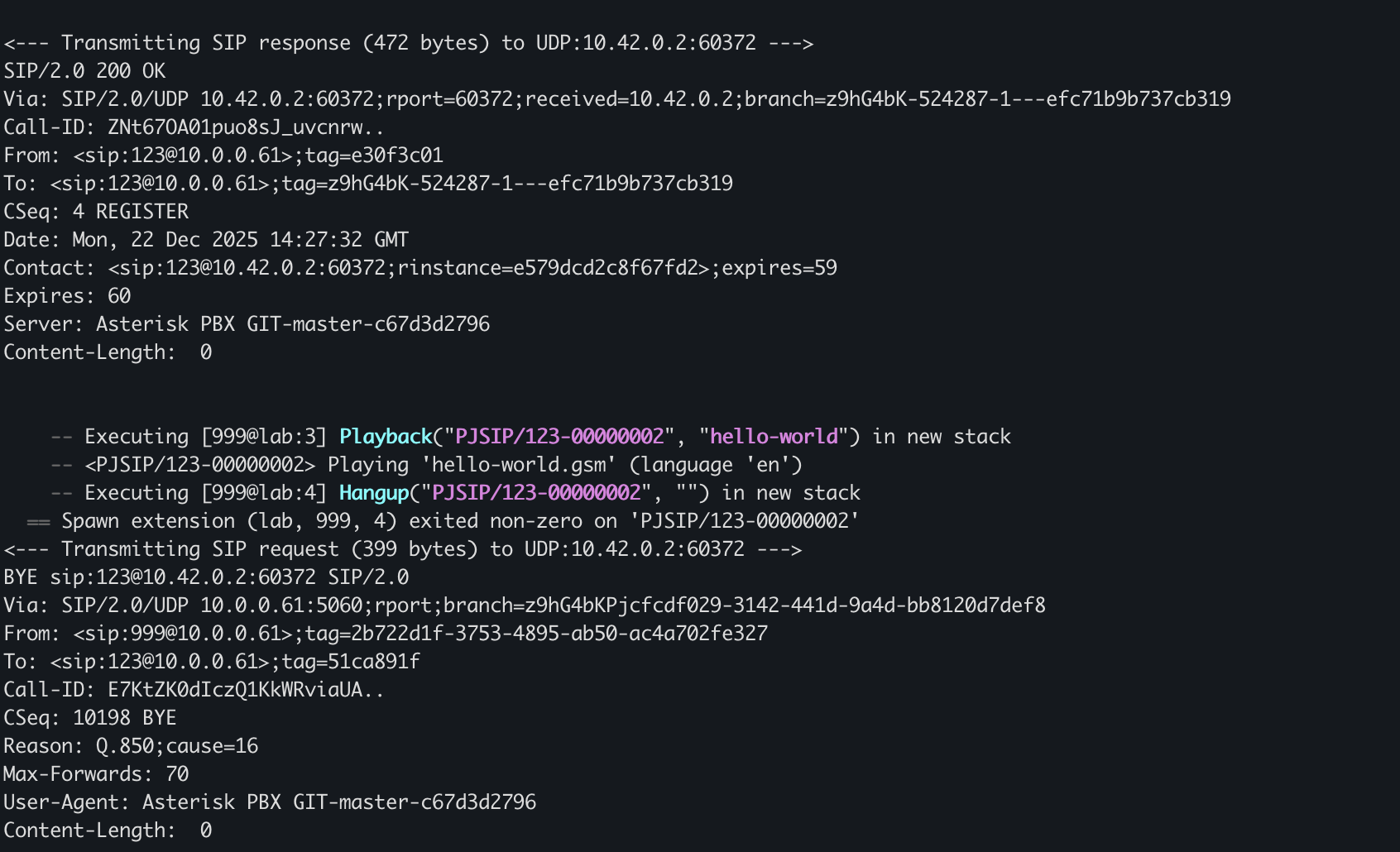1400x852 pixels.
Task: Click the Call-ID value ZNt67OA01puo8sJ_uvcnrw..
Action: [x=246, y=127]
